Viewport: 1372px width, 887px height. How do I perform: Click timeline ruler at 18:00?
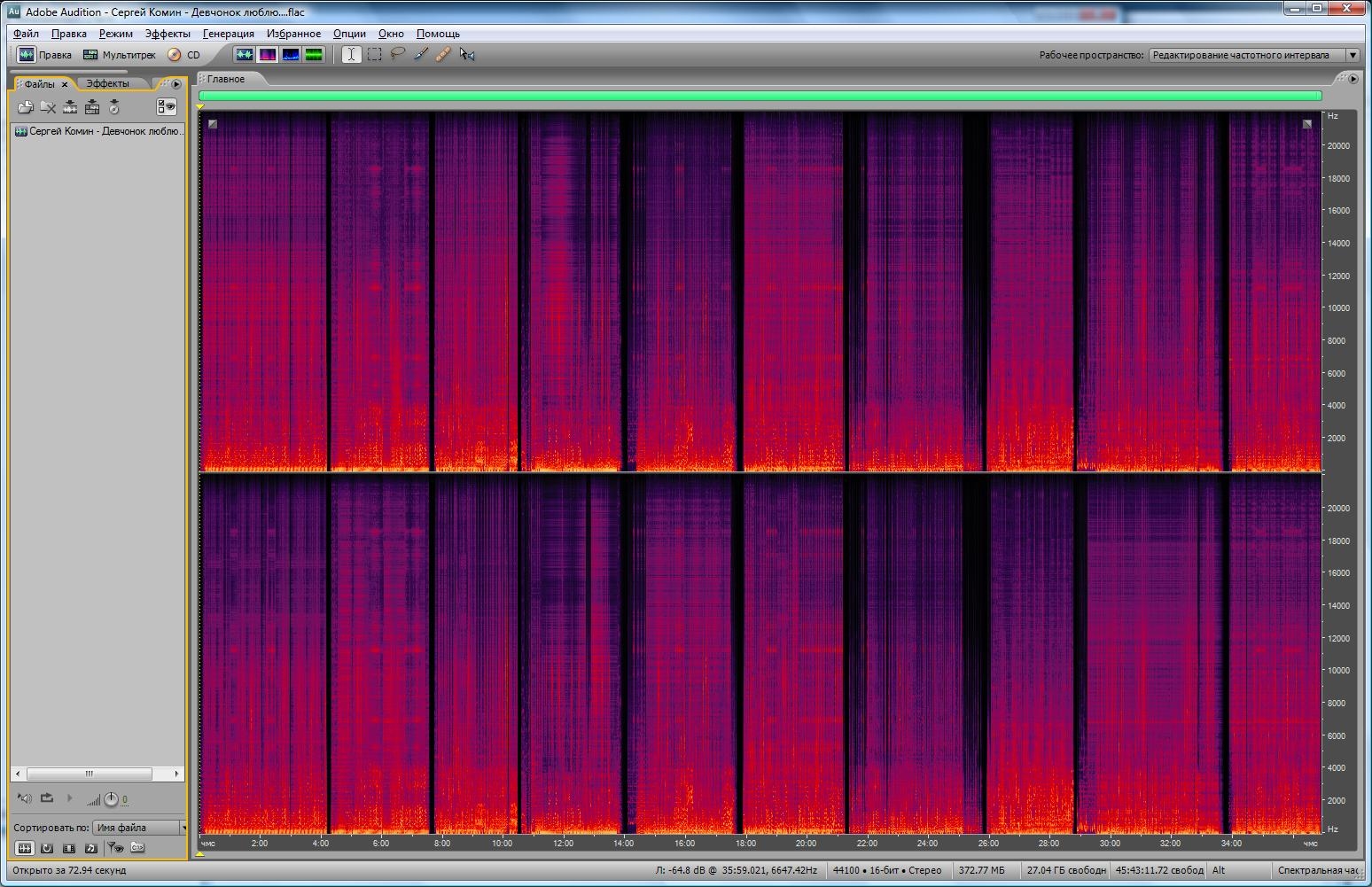pyautogui.click(x=745, y=843)
